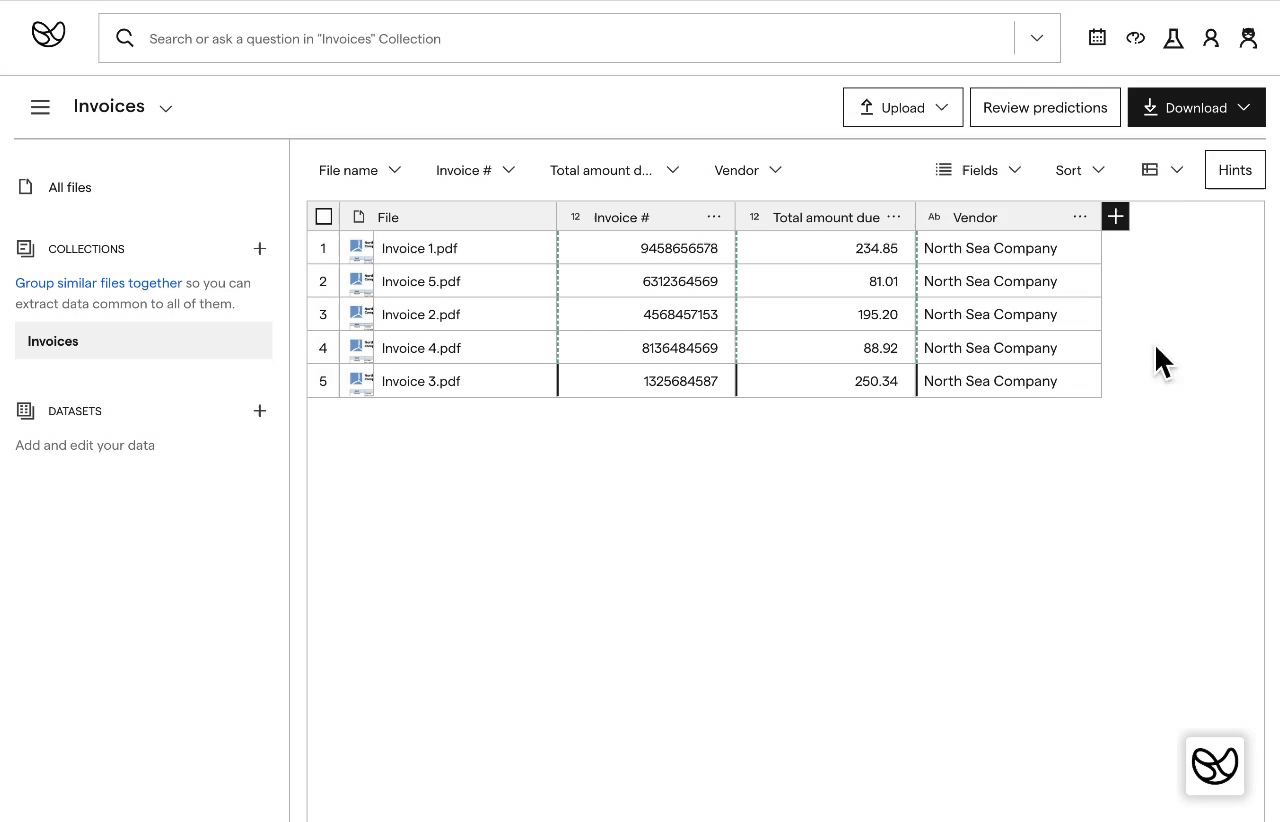1280x822 pixels.
Task: Select amount cell 250.34
Action: pos(826,381)
